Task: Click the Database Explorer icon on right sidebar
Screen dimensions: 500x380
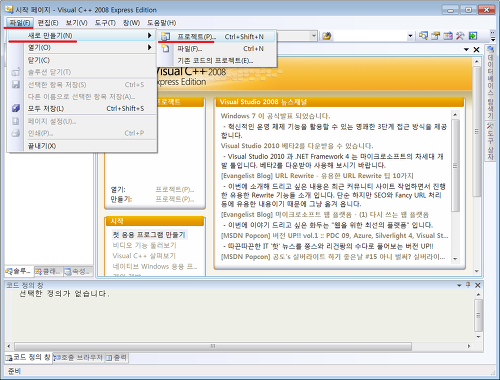Action: (x=490, y=50)
